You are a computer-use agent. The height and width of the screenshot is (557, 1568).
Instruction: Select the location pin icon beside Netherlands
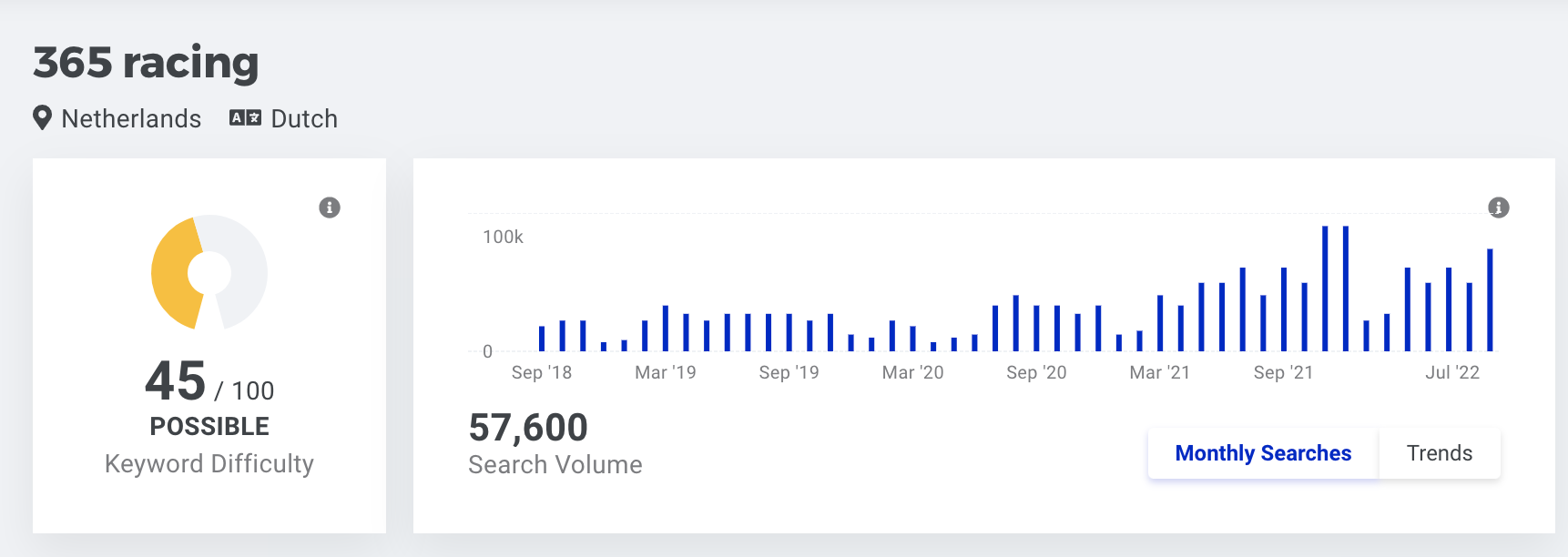pos(42,118)
